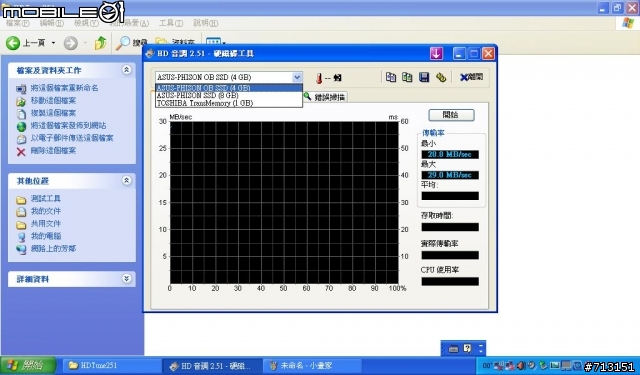This screenshot has height=375, width=640.
Task: Click Explorer's green Back arrow
Action: pyautogui.click(x=13, y=42)
